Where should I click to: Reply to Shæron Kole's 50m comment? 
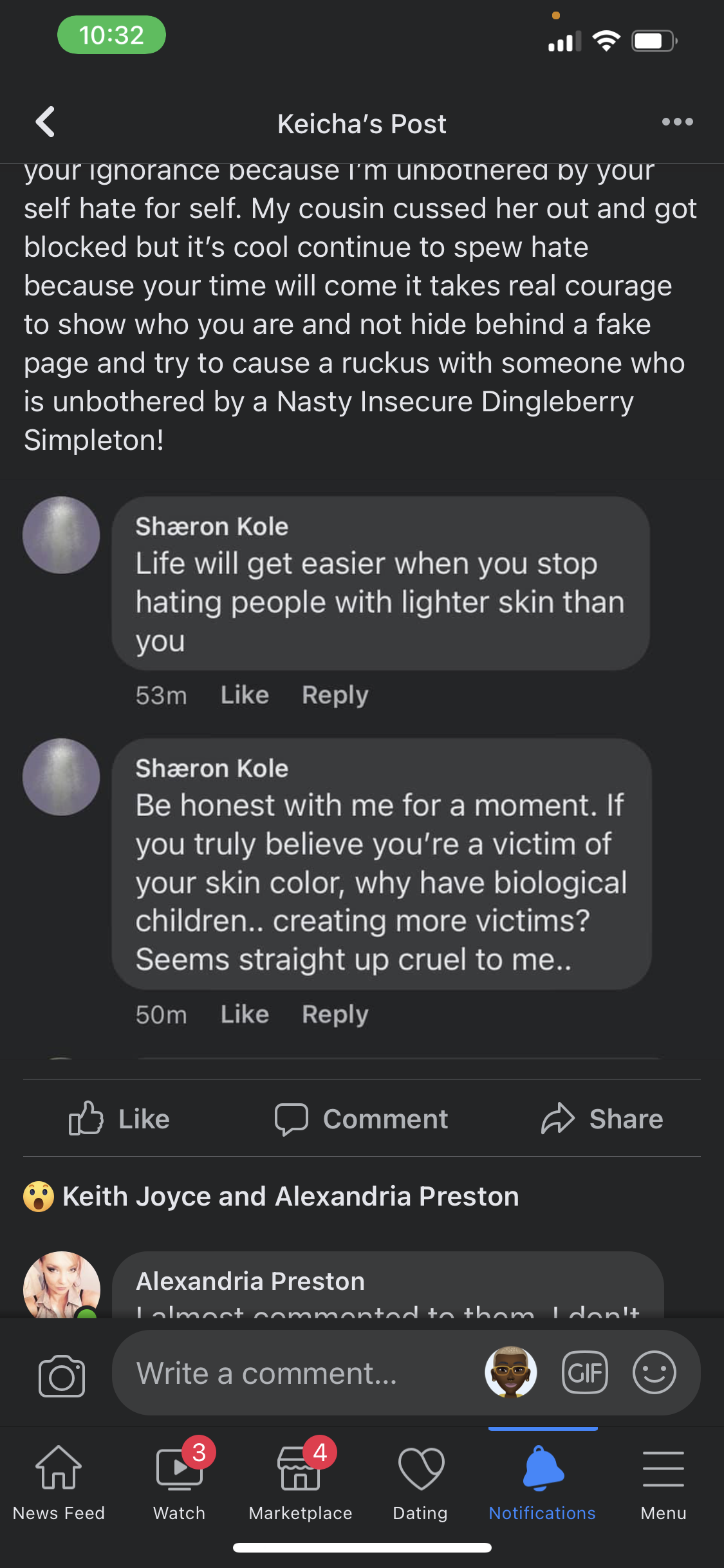coord(335,1014)
